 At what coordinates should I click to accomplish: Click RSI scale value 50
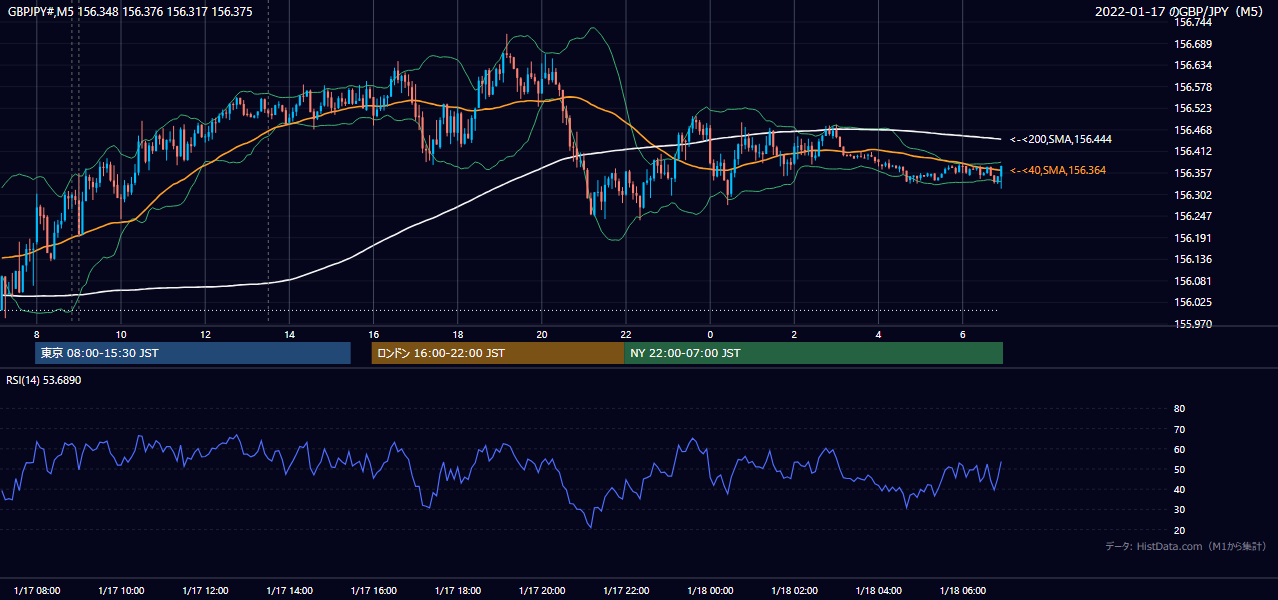1180,469
